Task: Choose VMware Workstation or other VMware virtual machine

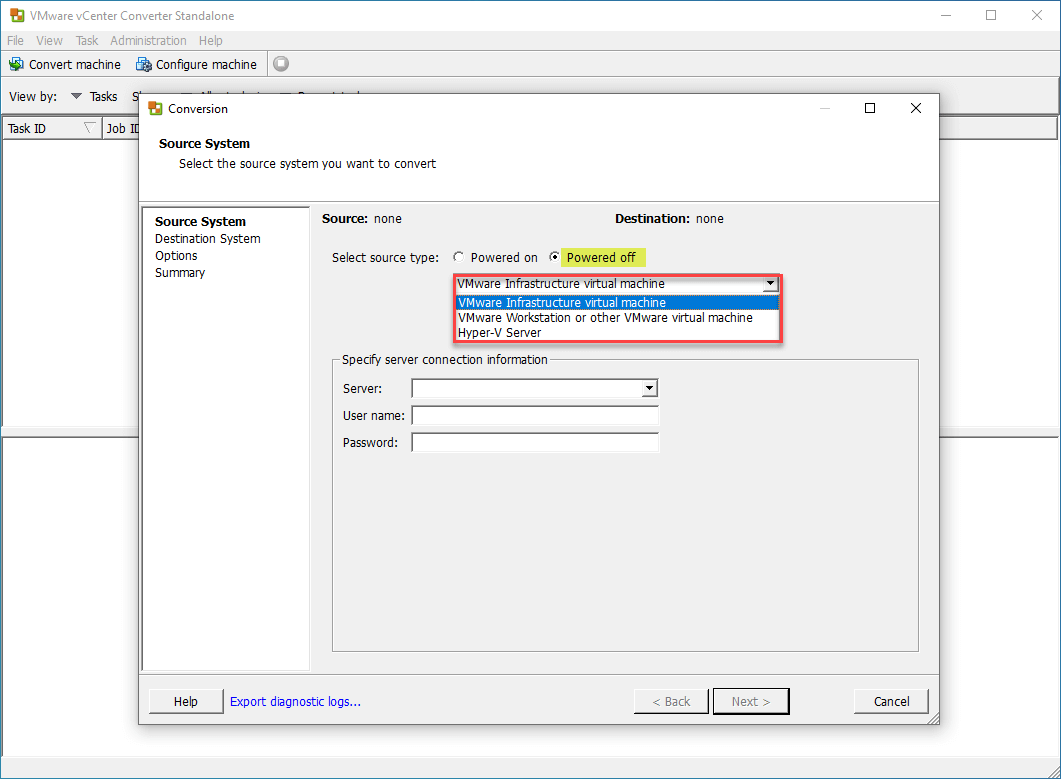Action: (x=605, y=318)
